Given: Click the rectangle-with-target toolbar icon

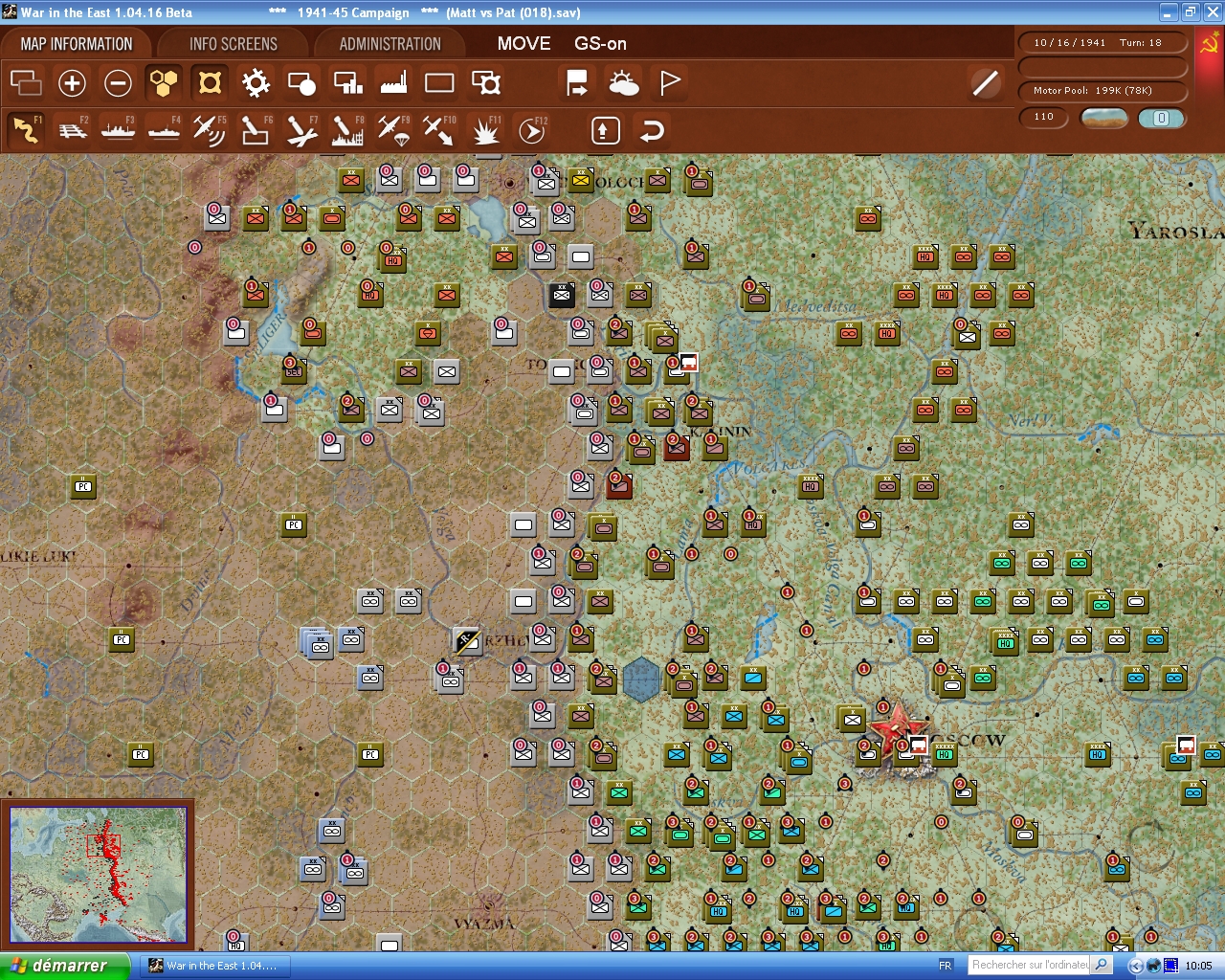Looking at the screenshot, I should click(486, 83).
